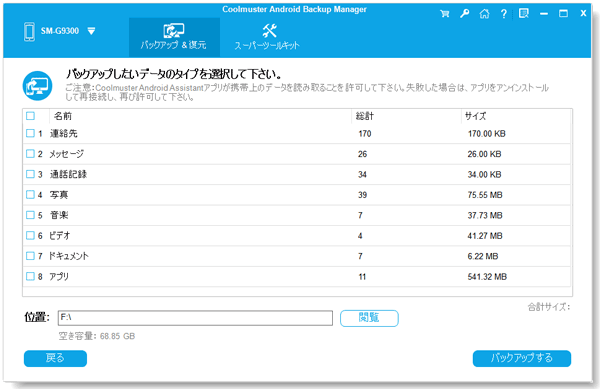Check the 連絡先 checkbox

coord(30,133)
